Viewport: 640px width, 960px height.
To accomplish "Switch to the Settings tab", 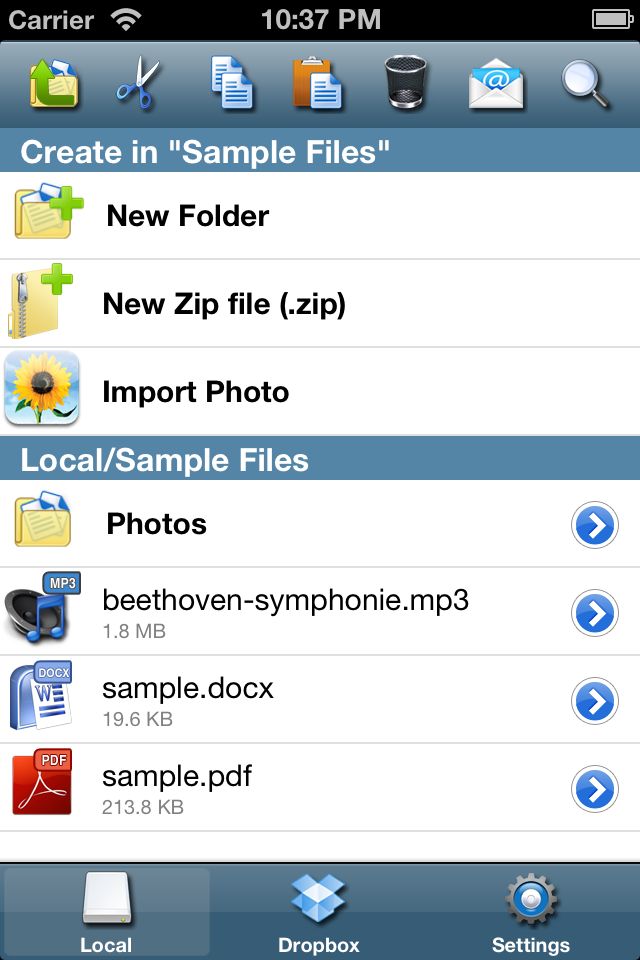I will click(x=531, y=912).
